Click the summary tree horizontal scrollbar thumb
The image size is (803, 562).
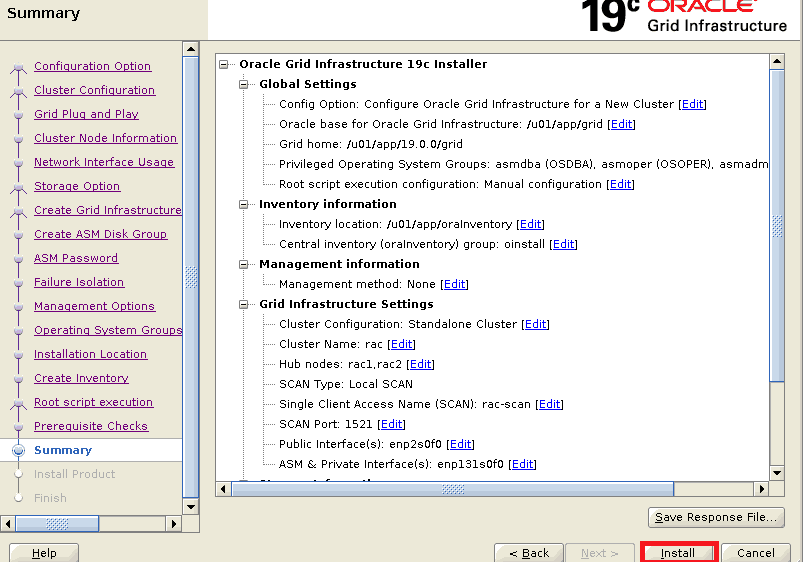(453, 489)
